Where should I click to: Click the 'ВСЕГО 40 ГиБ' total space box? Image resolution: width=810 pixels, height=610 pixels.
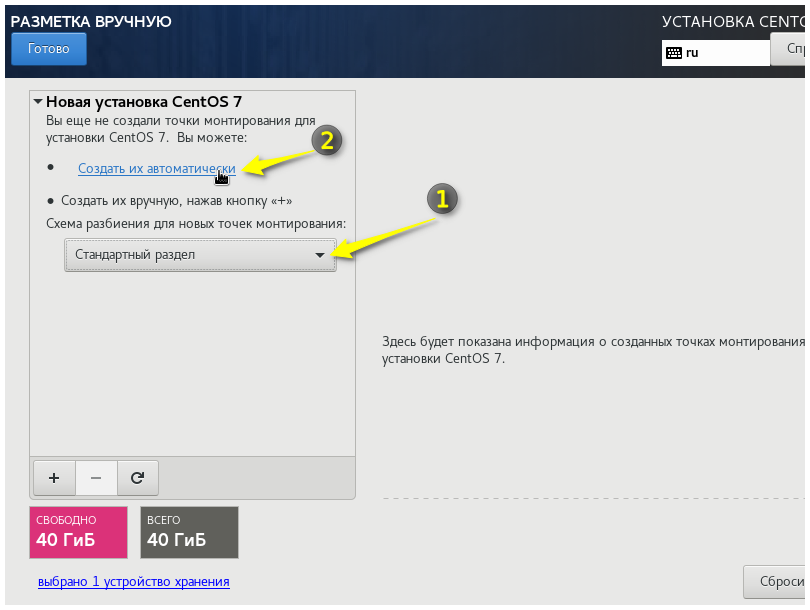189,532
